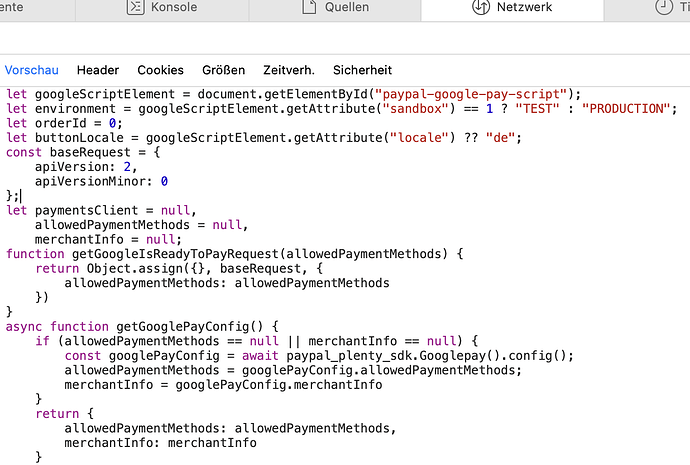Viewport: 690px width, 465px height.
Task: Switch to the Quellen tab
Action: (335, 7)
